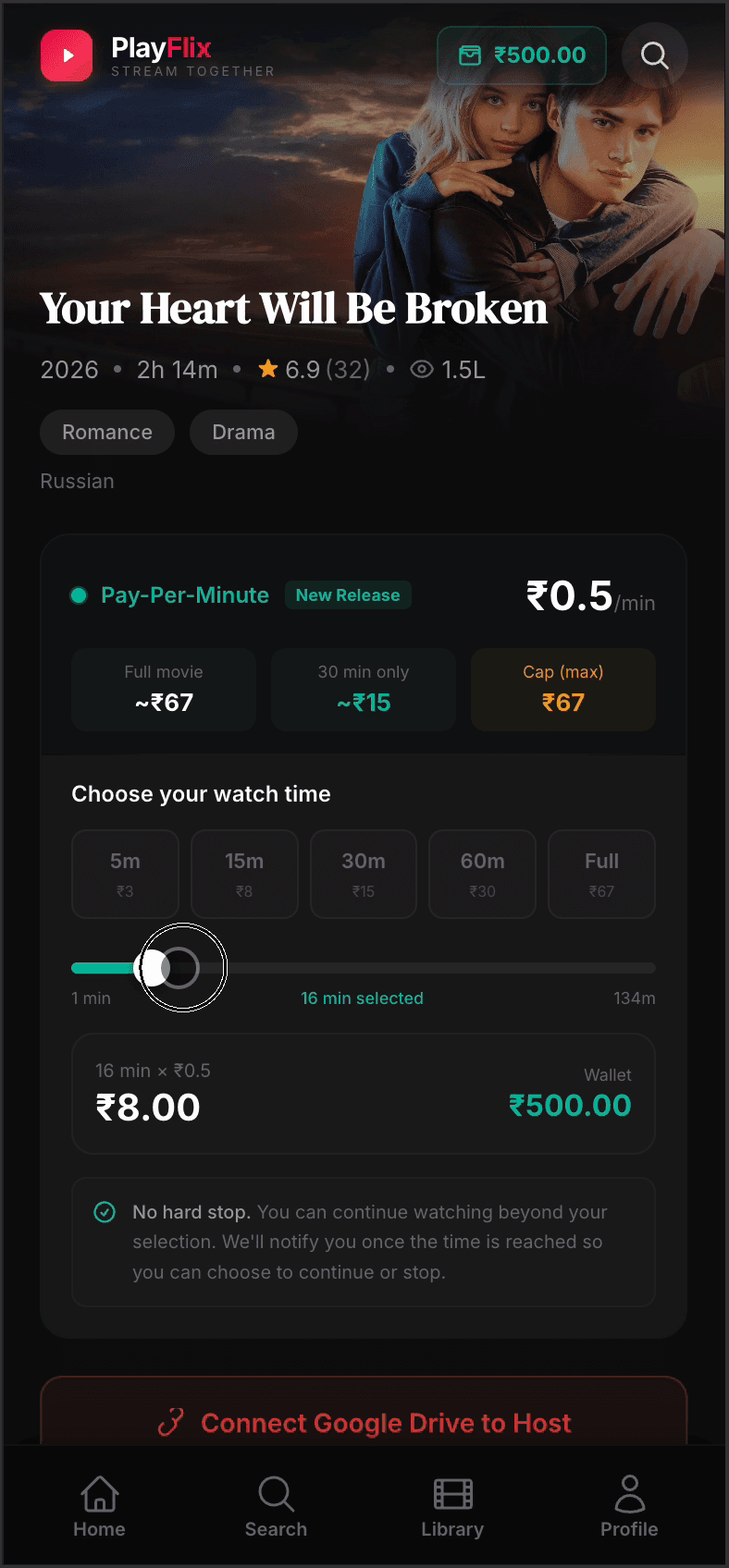Select the 15m watch time preset
Image resolution: width=729 pixels, height=1568 pixels.
(x=244, y=874)
